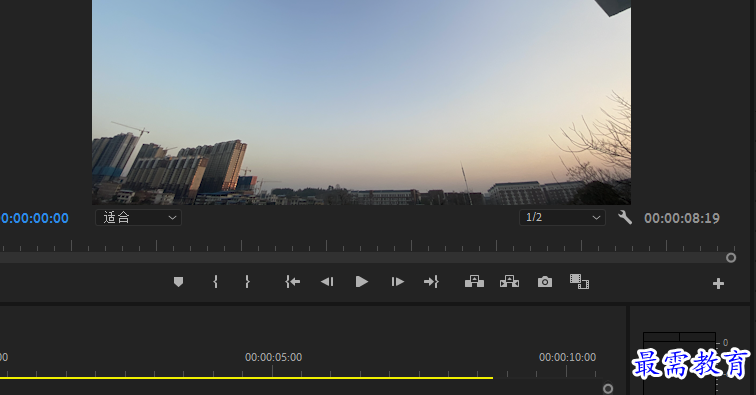Click the blue playhead timecode 00:00:00:00

34,218
